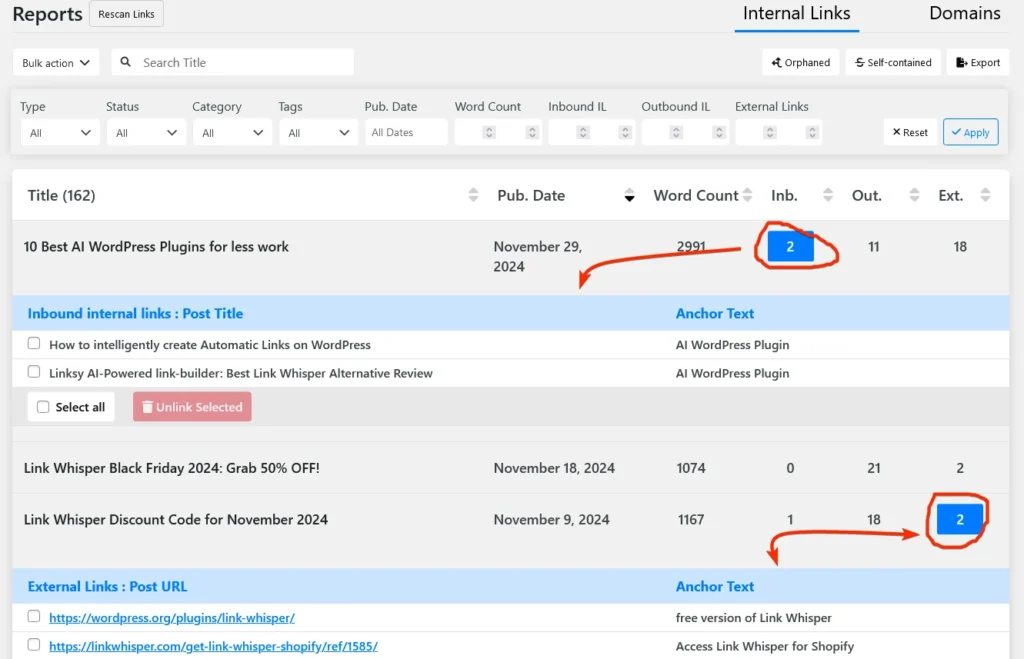Click the Unlink Selected button
This screenshot has height=659, width=1024.
[192, 407]
